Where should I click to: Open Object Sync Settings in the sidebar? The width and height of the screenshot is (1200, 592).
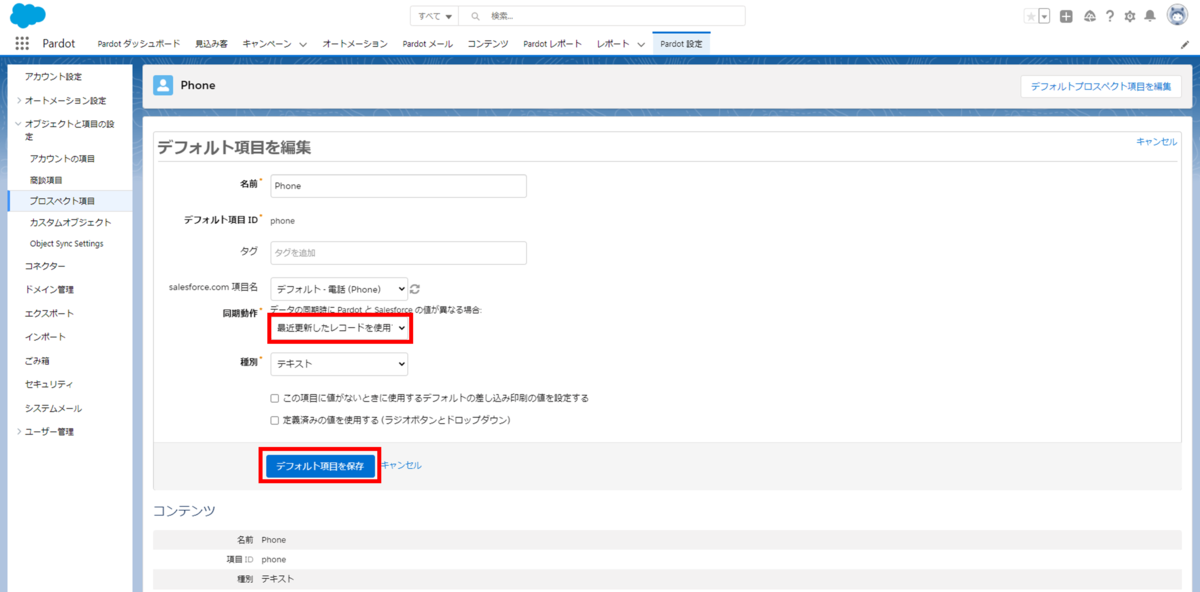pos(66,243)
